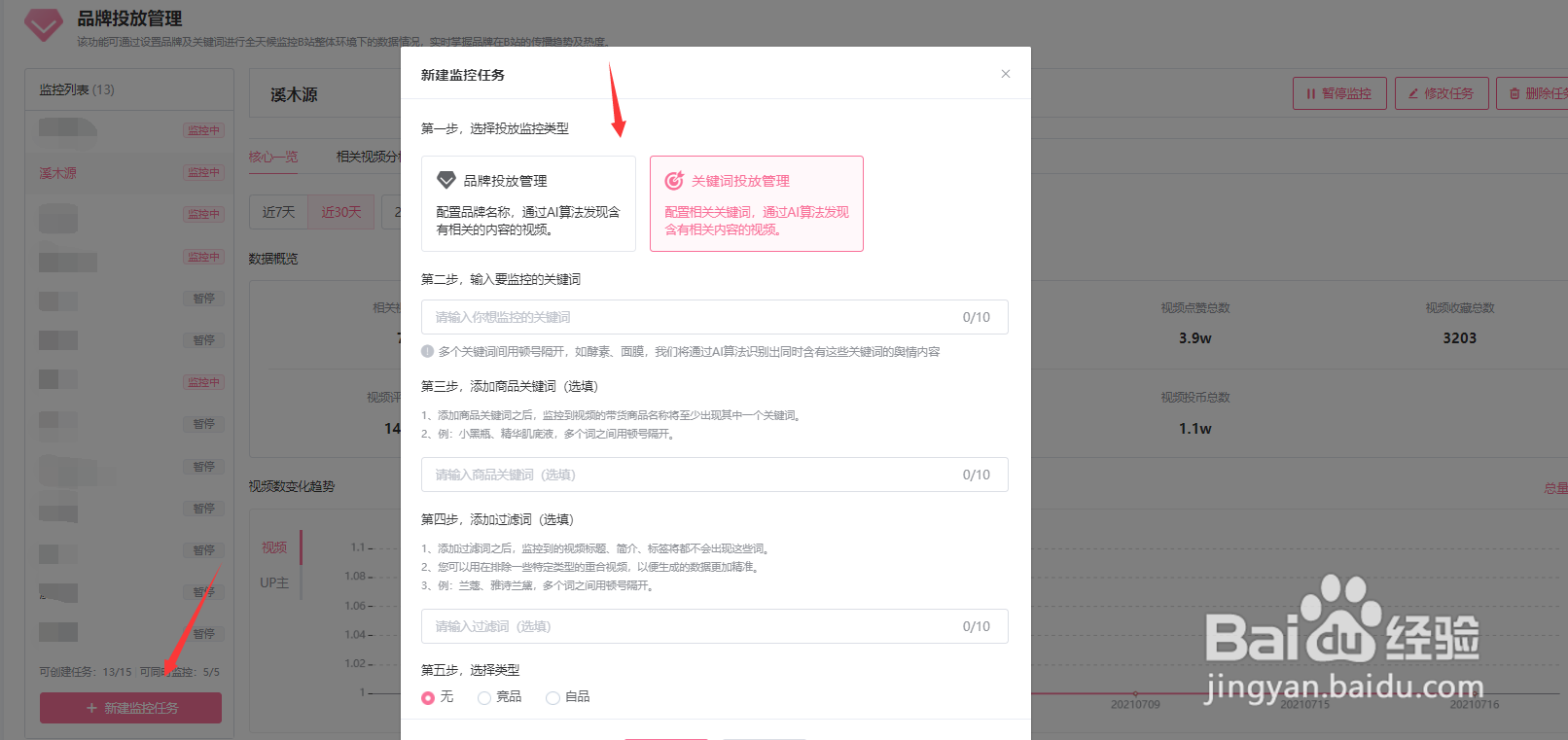
Task: Click the target icon in keyword placement card
Action: tap(674, 180)
